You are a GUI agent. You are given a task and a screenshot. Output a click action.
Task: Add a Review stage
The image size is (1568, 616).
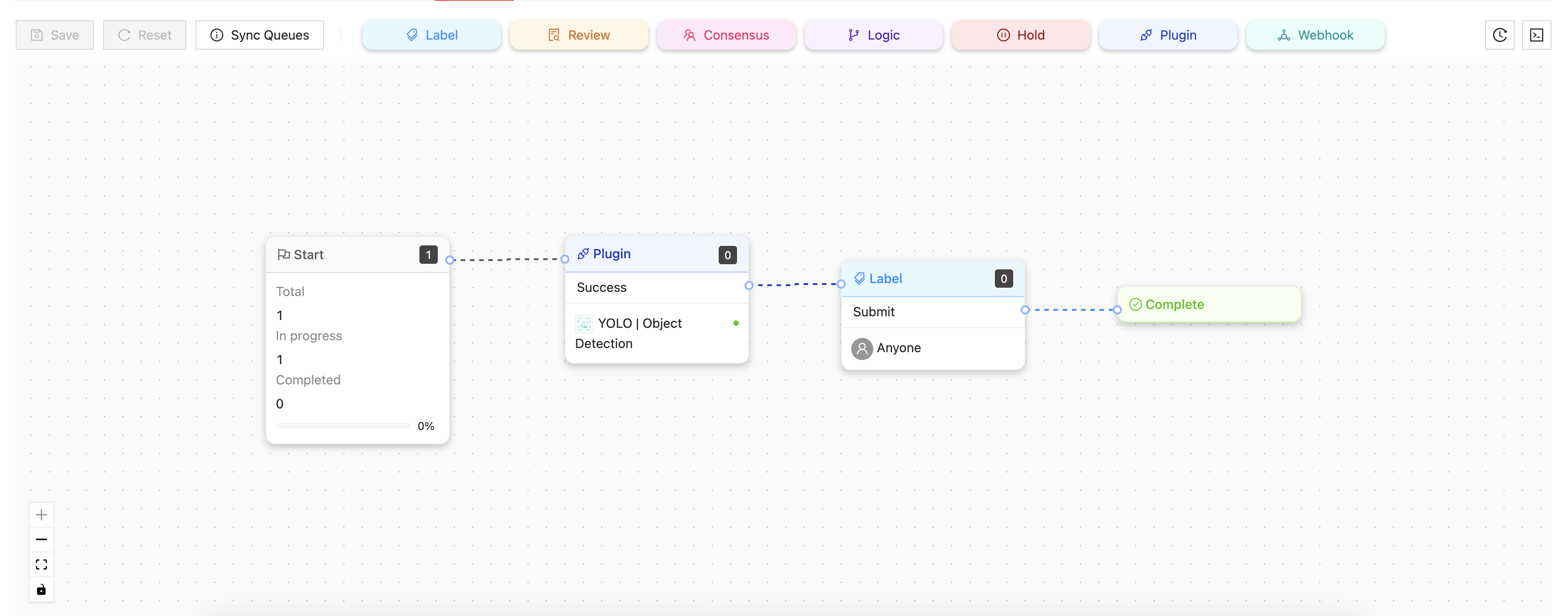579,35
